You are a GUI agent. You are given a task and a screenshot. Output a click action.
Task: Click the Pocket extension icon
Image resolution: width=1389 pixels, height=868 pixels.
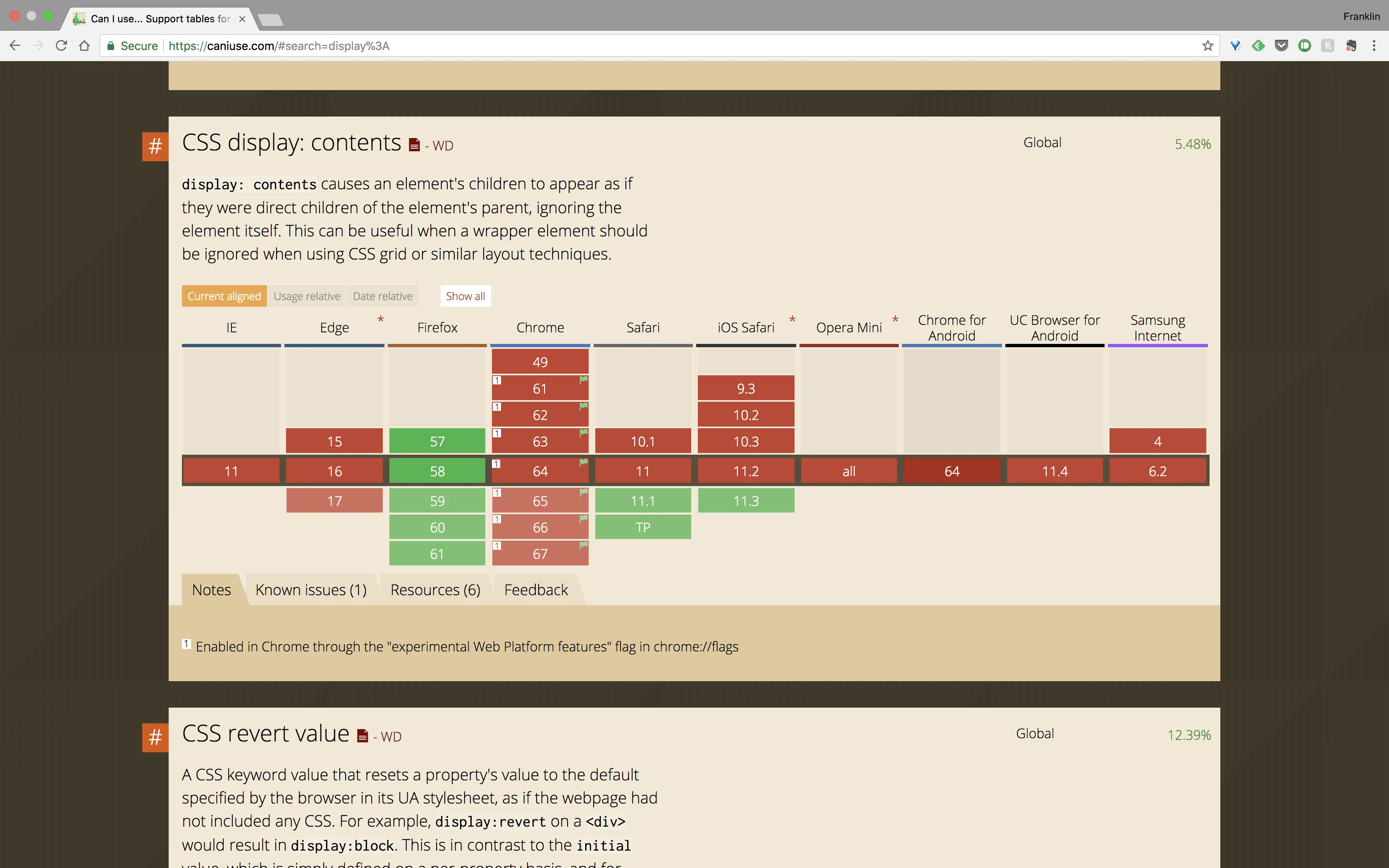click(x=1281, y=46)
